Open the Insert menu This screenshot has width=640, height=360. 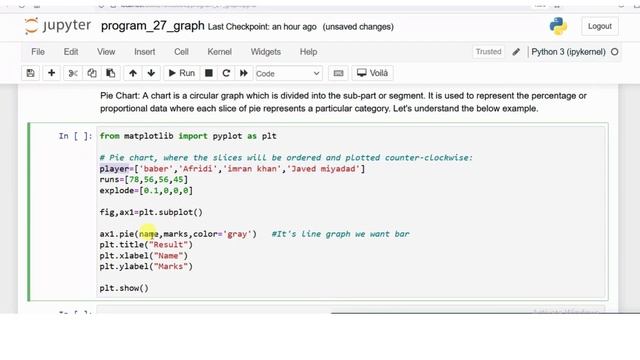[144, 52]
